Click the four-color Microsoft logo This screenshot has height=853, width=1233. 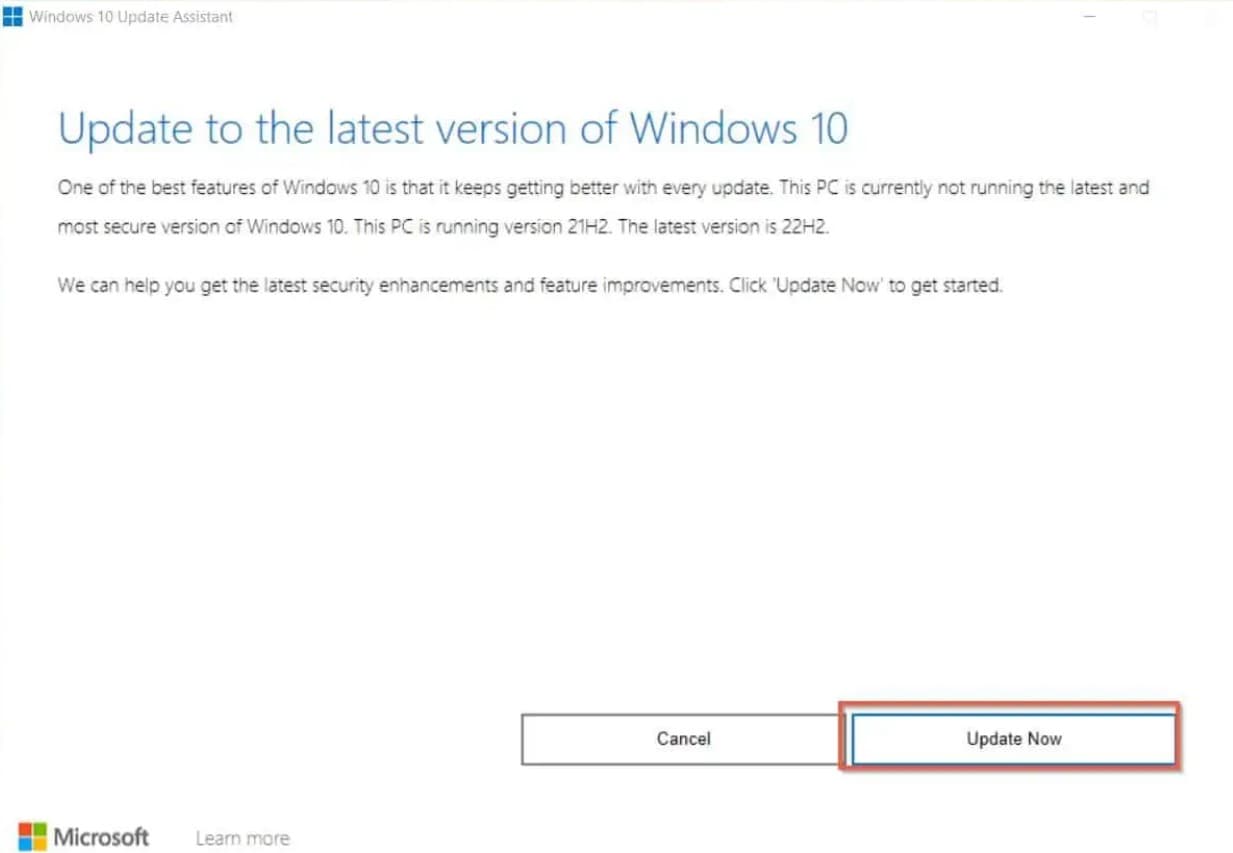point(32,836)
